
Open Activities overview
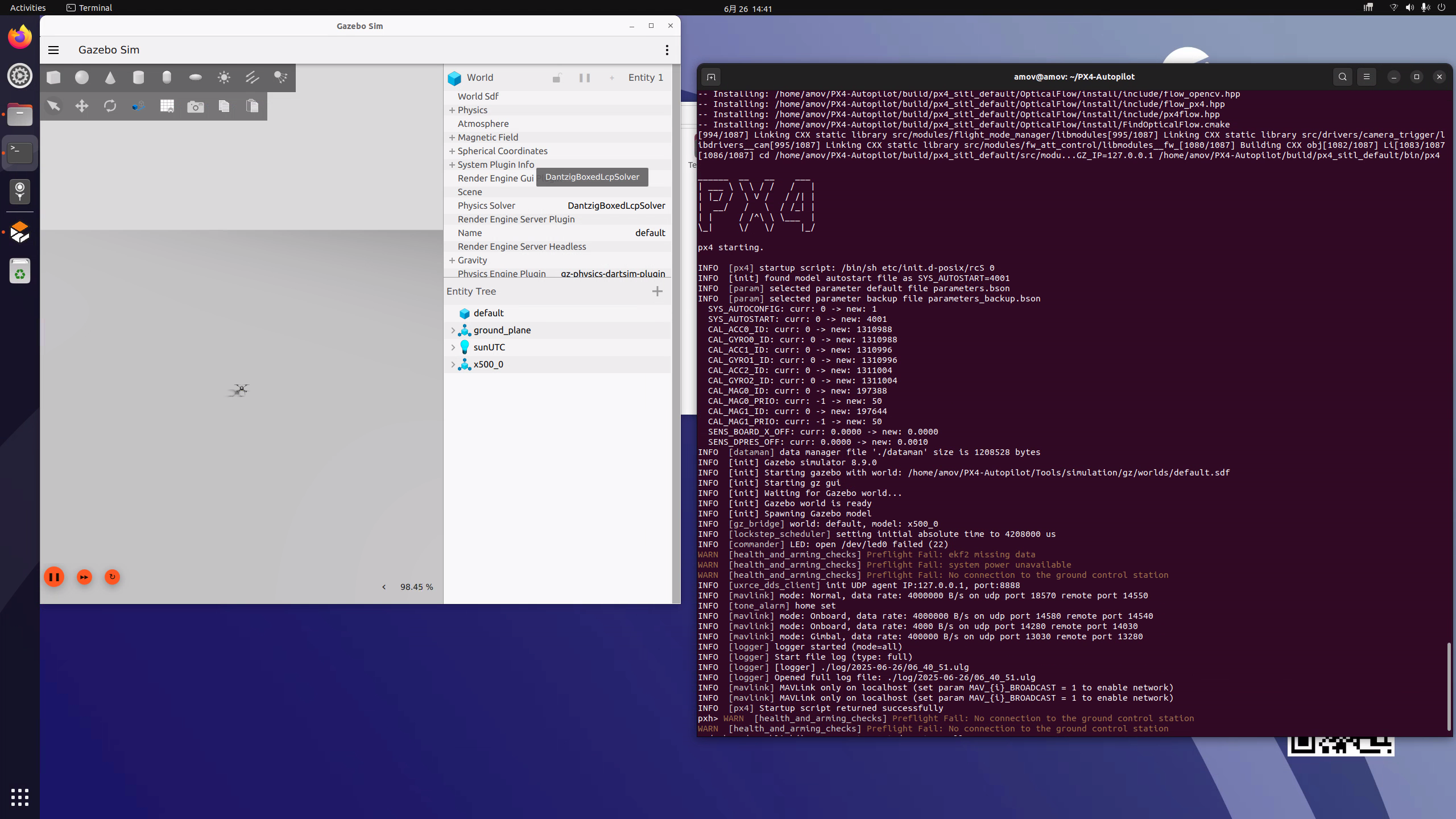tap(28, 8)
